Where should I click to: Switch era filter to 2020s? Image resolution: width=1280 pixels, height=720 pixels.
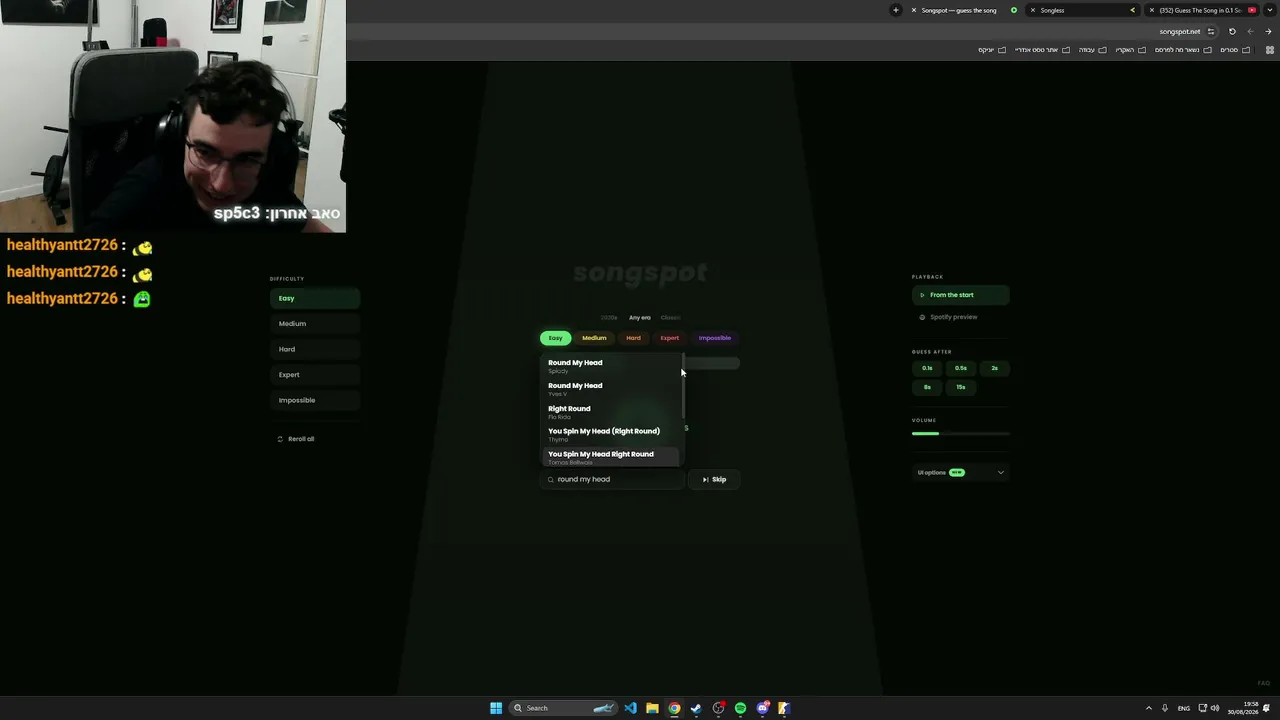coord(609,318)
